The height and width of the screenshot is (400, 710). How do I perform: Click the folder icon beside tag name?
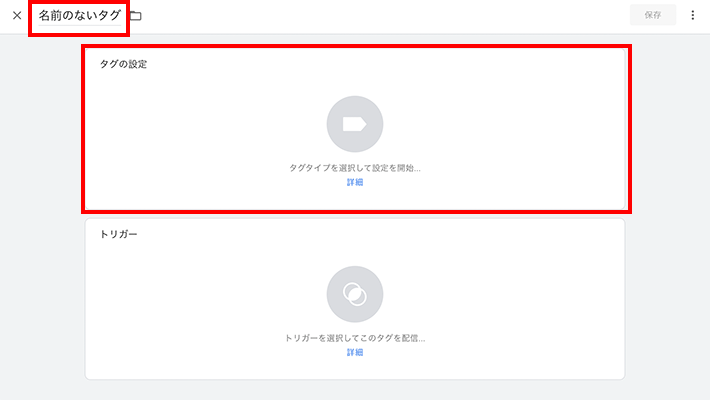[136, 16]
